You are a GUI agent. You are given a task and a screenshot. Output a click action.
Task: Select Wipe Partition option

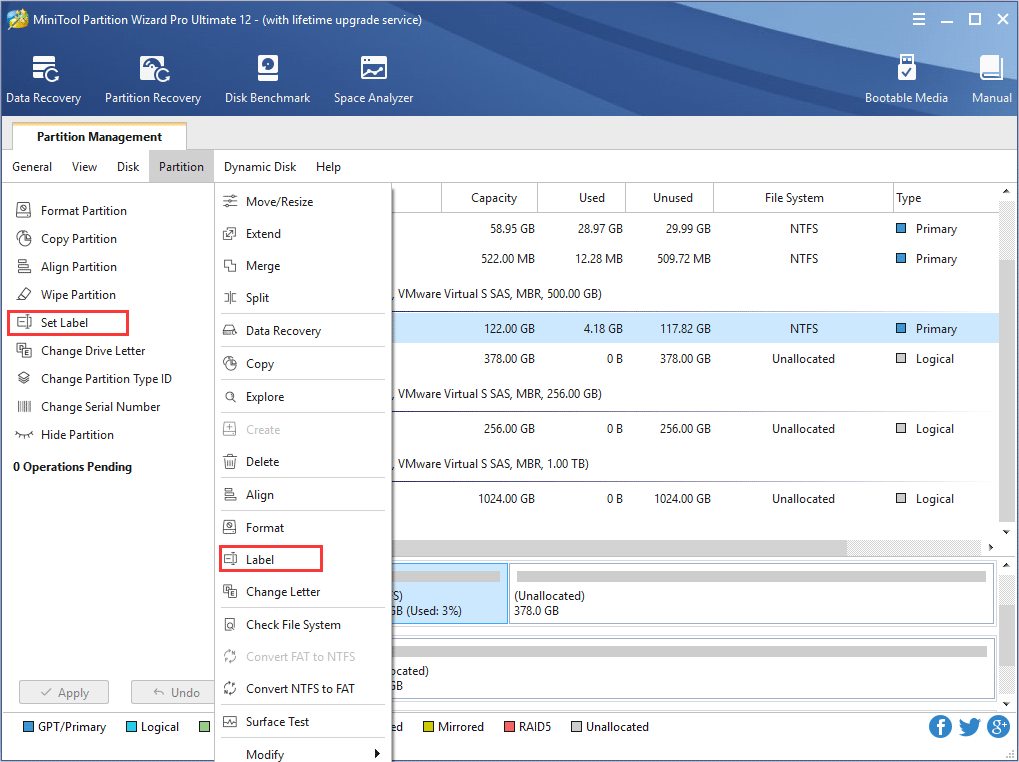(x=79, y=294)
